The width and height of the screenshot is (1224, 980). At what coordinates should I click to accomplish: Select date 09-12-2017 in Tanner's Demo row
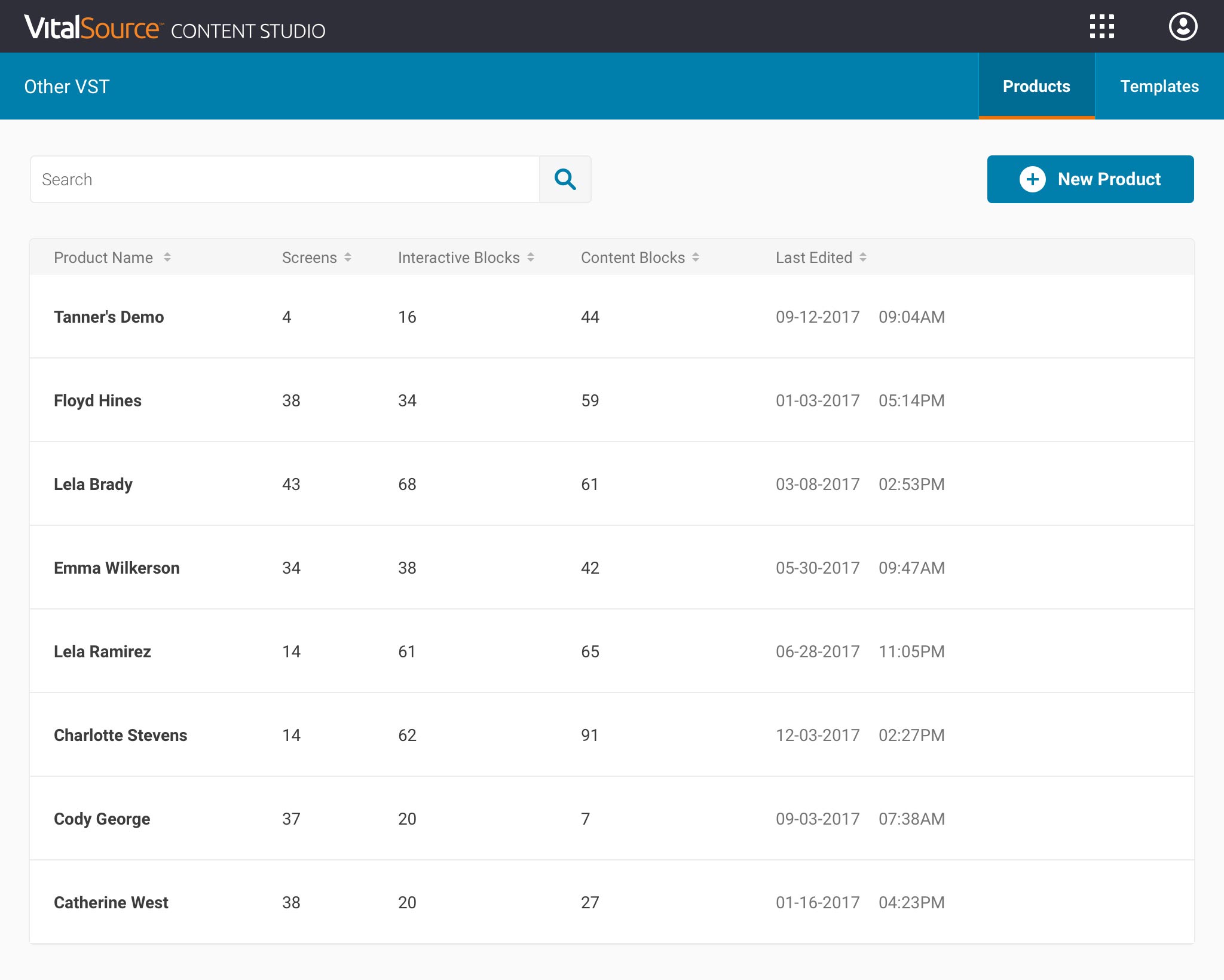coord(818,317)
